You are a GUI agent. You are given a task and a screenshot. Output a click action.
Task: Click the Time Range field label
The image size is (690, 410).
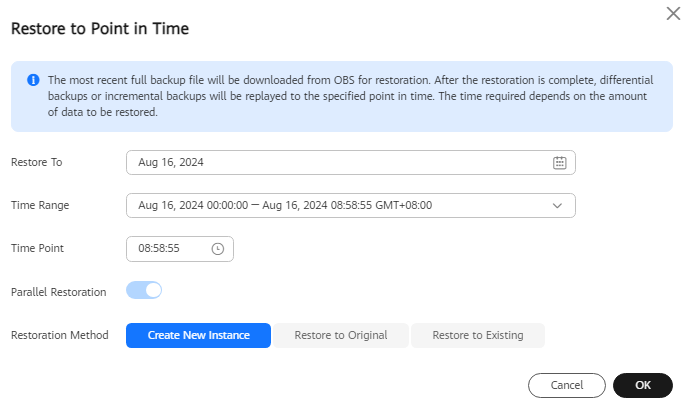tap(40, 205)
